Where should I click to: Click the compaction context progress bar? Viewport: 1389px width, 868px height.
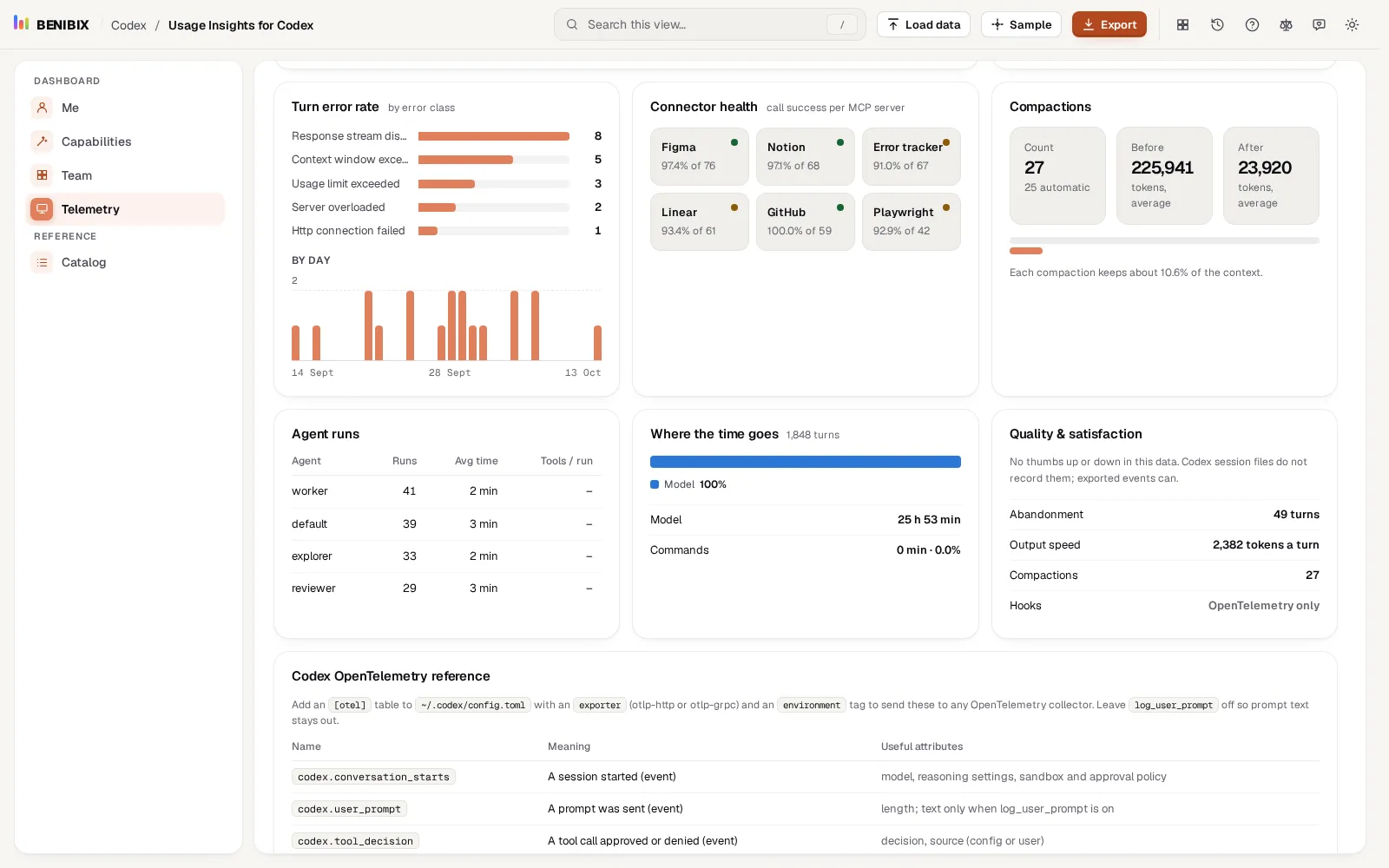tap(1164, 240)
